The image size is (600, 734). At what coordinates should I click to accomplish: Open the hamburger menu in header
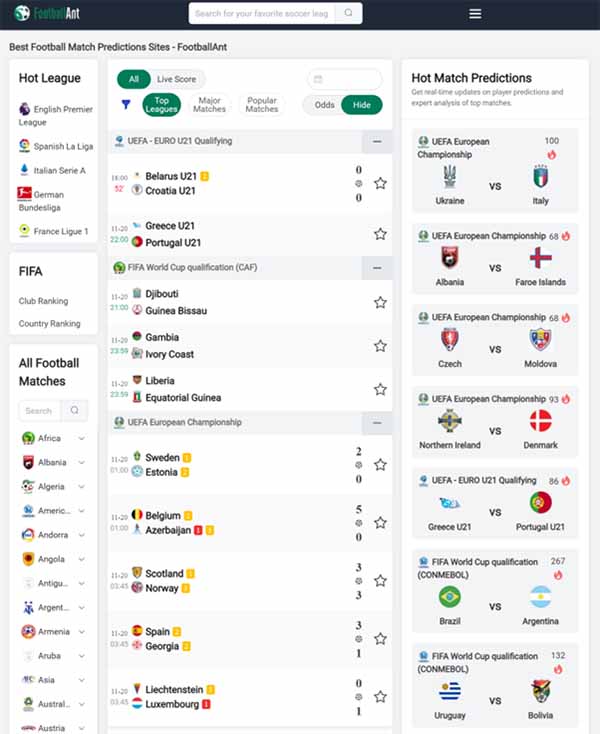(475, 14)
